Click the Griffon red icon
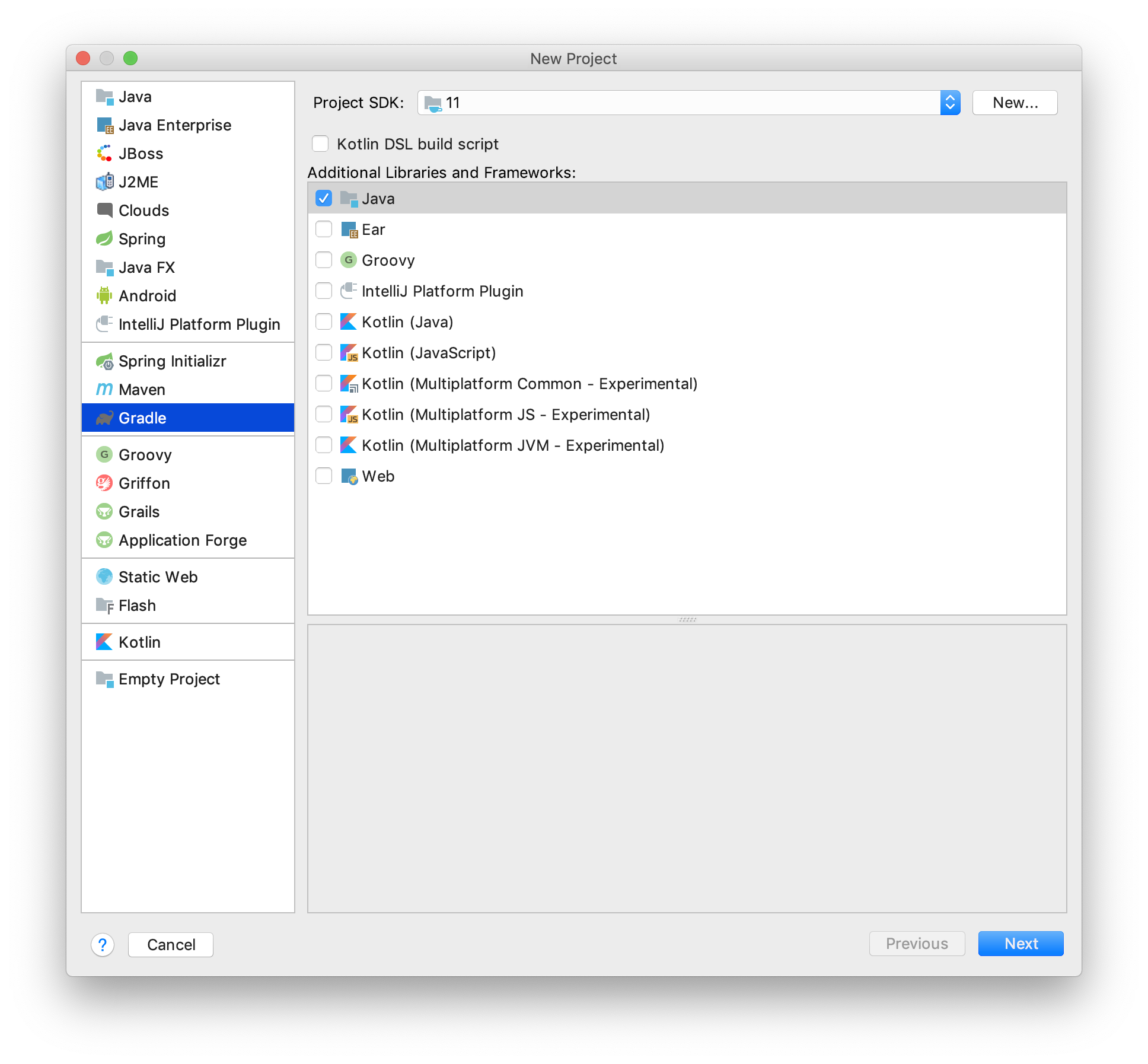Viewport: 1148px width, 1064px height. pos(104,483)
